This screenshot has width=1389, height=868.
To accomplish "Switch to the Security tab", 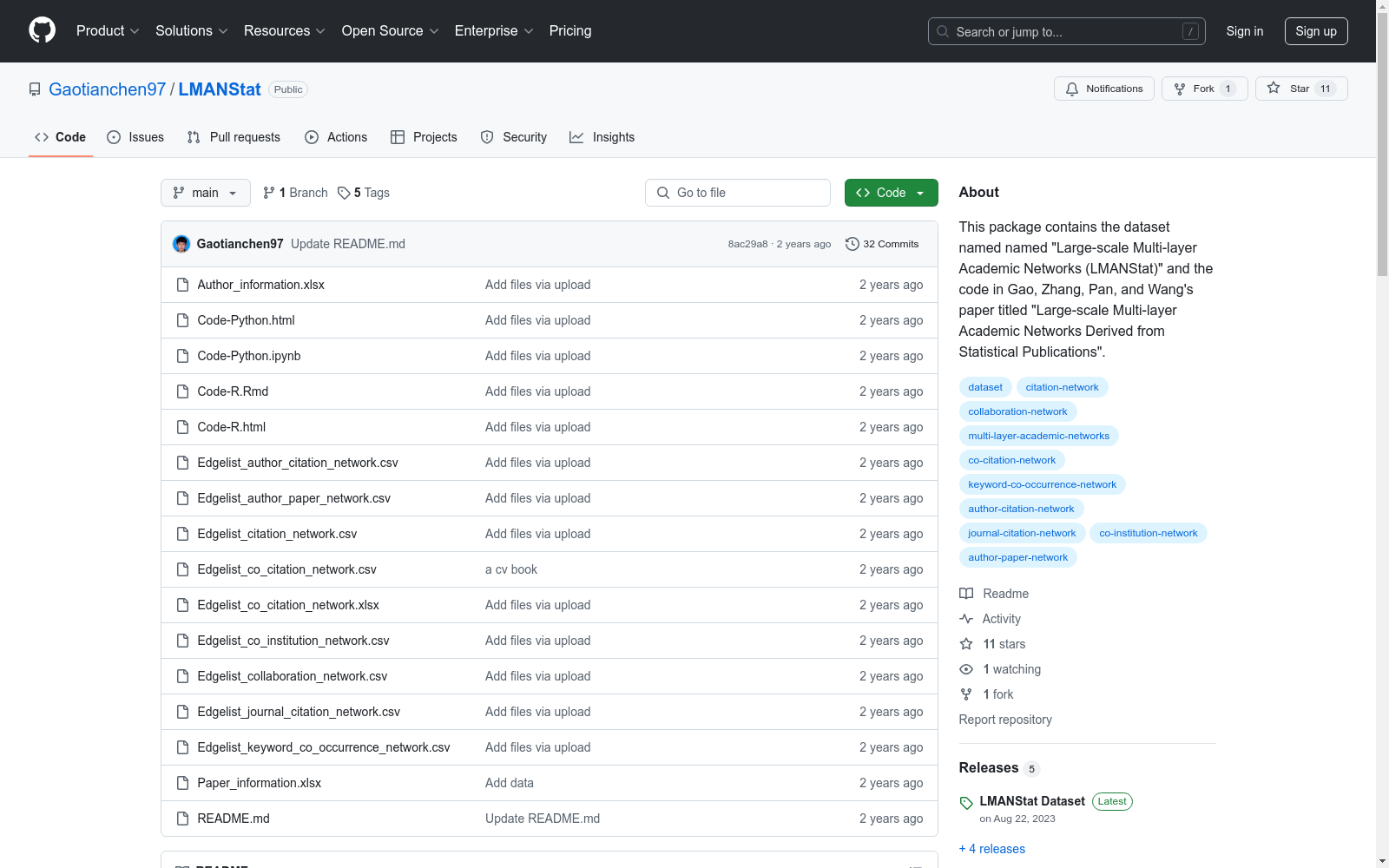I will point(514,137).
